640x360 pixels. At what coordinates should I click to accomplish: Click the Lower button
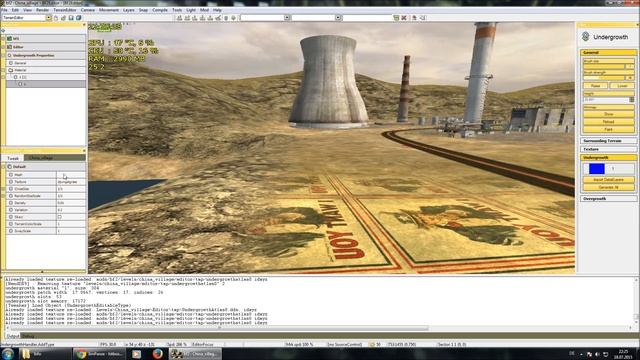622,86
